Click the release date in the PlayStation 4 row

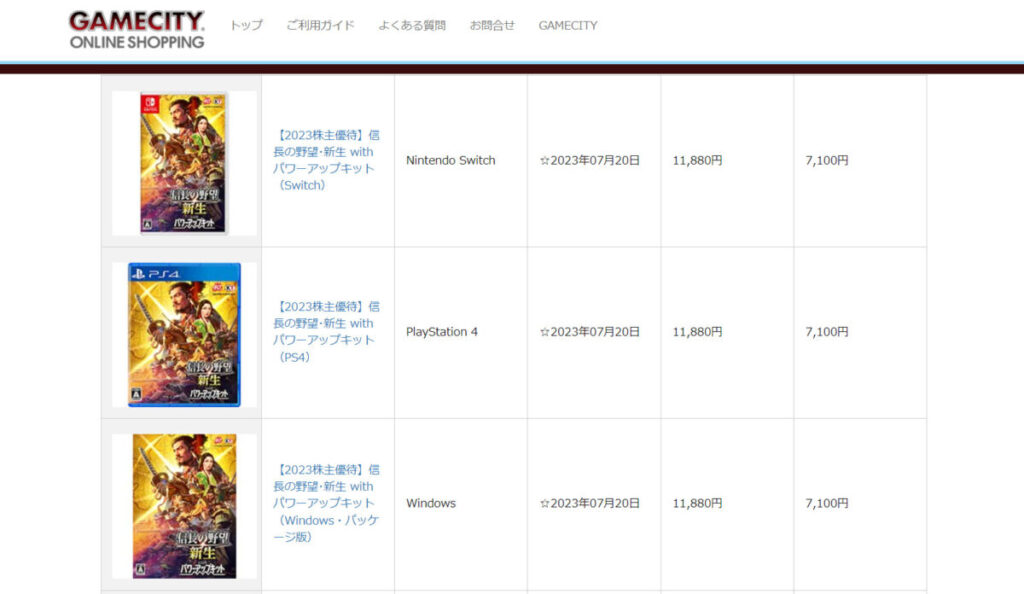(590, 332)
